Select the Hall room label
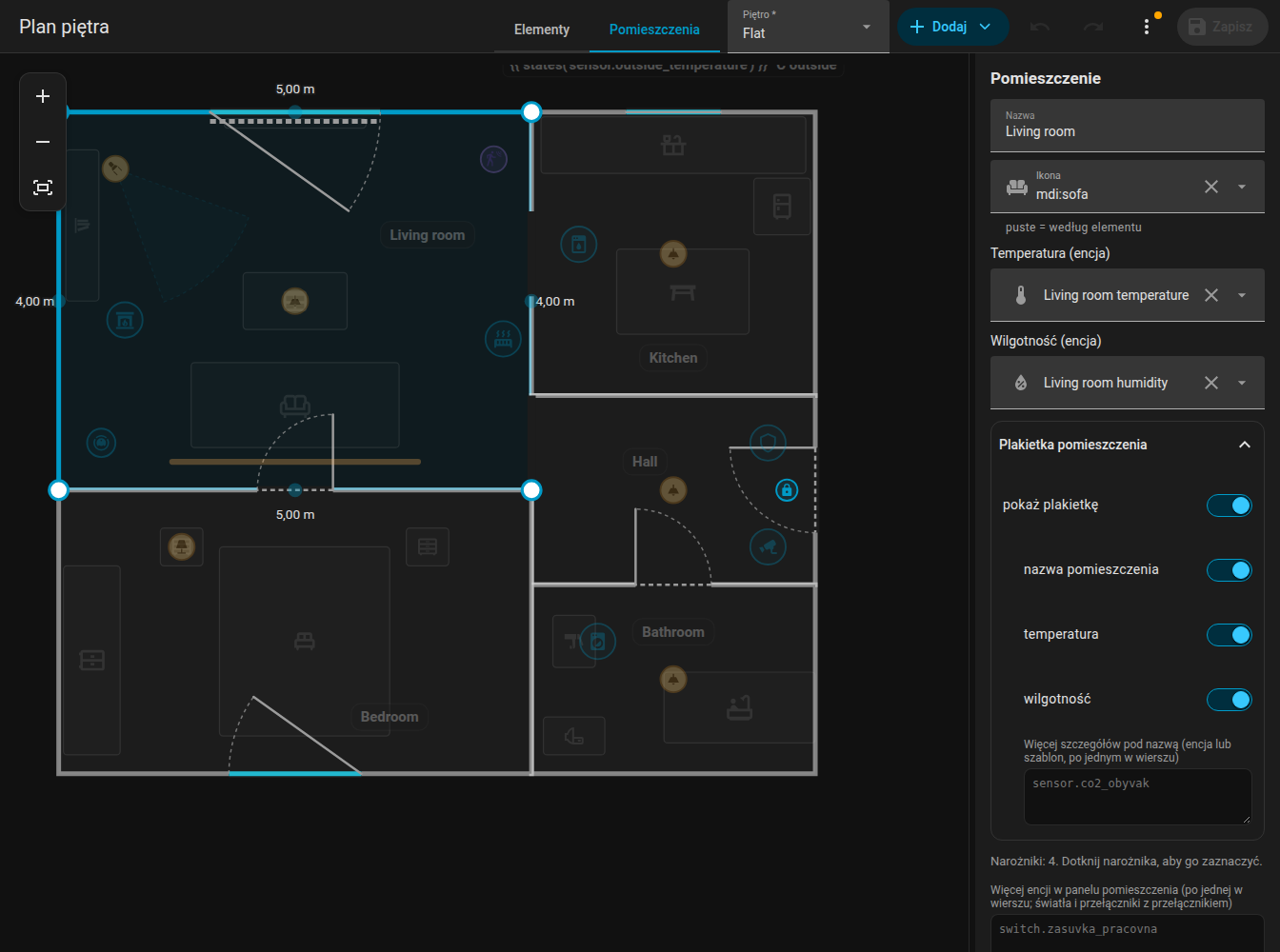The image size is (1280, 952). coord(645,462)
